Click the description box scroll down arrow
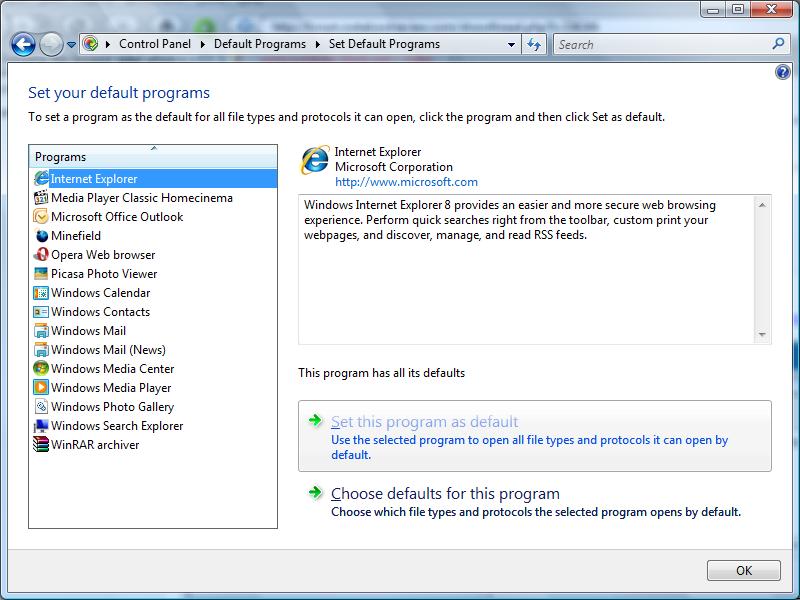800x600 pixels. (x=762, y=335)
